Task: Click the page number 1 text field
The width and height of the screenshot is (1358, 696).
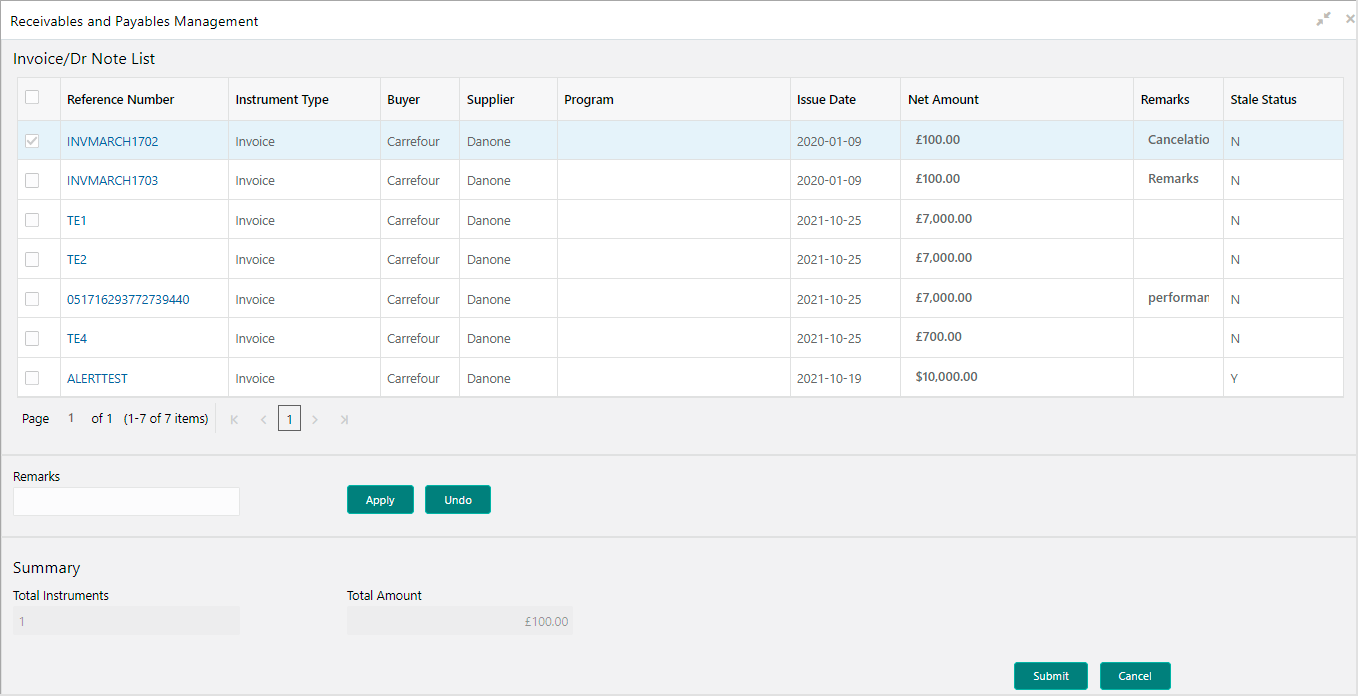Action: [71, 419]
